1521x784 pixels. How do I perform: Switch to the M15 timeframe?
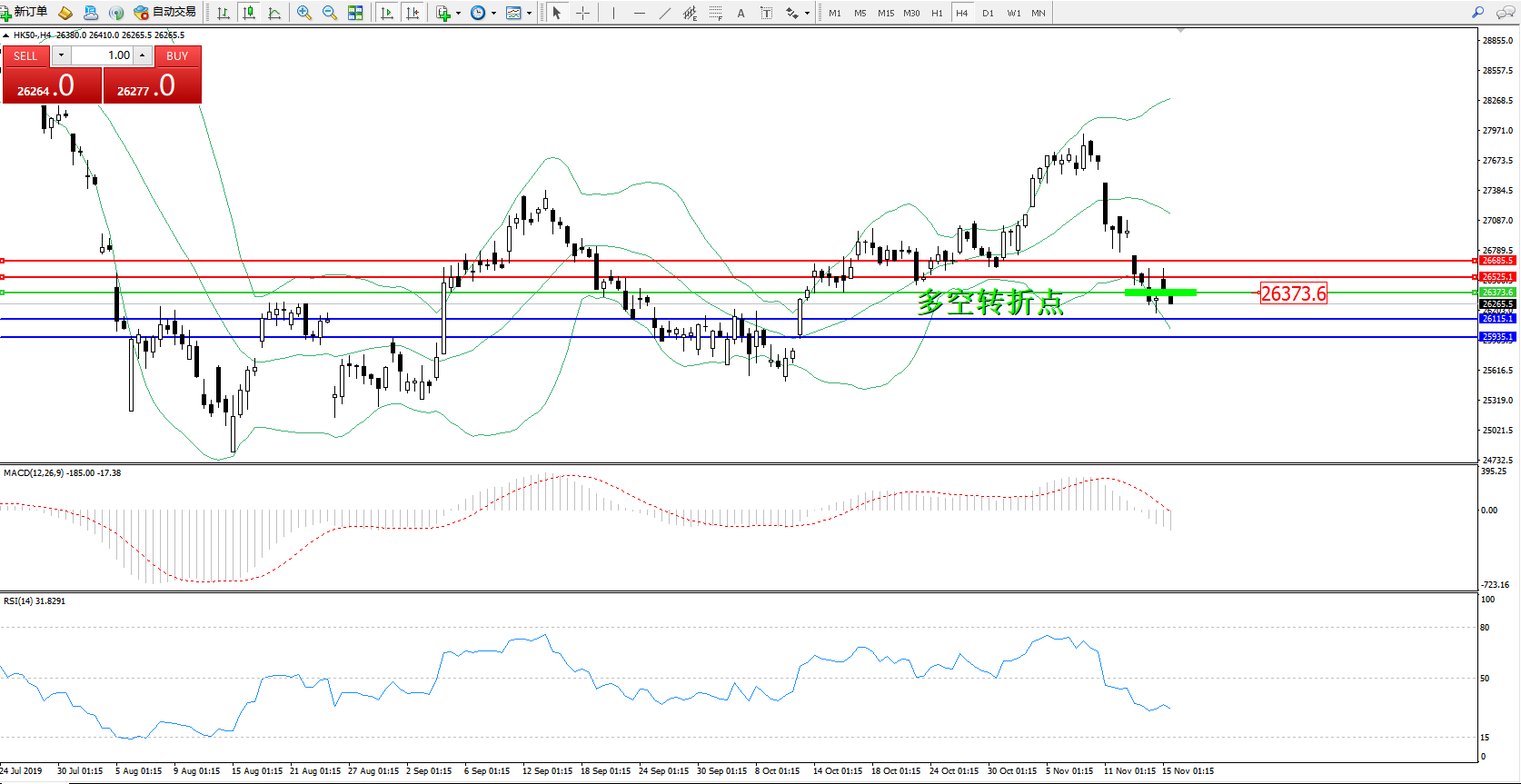coord(885,13)
